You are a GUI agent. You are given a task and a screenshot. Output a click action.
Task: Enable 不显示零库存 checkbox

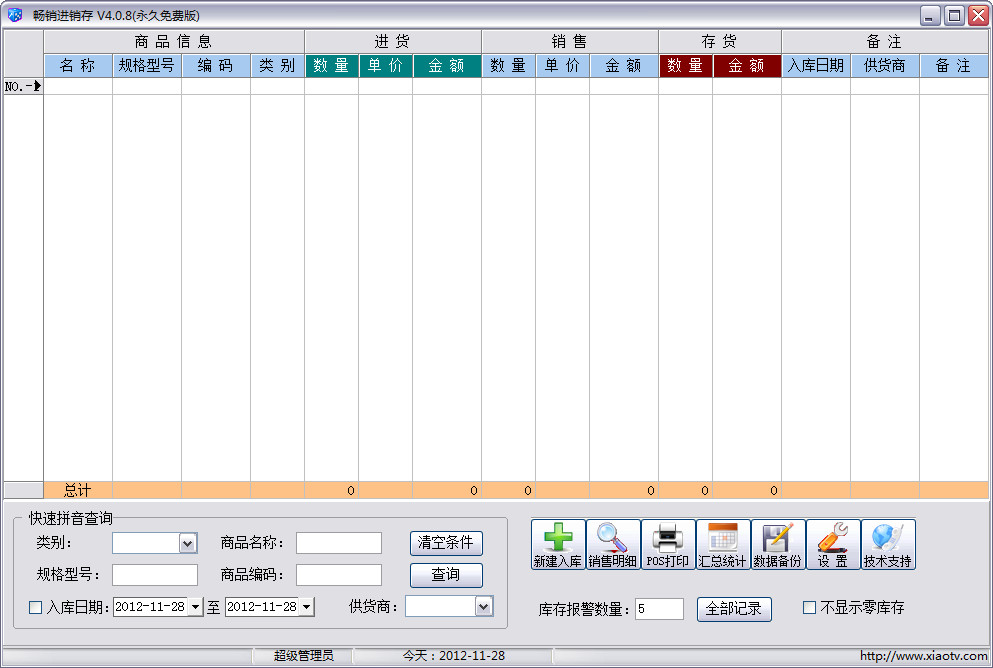tap(809, 607)
